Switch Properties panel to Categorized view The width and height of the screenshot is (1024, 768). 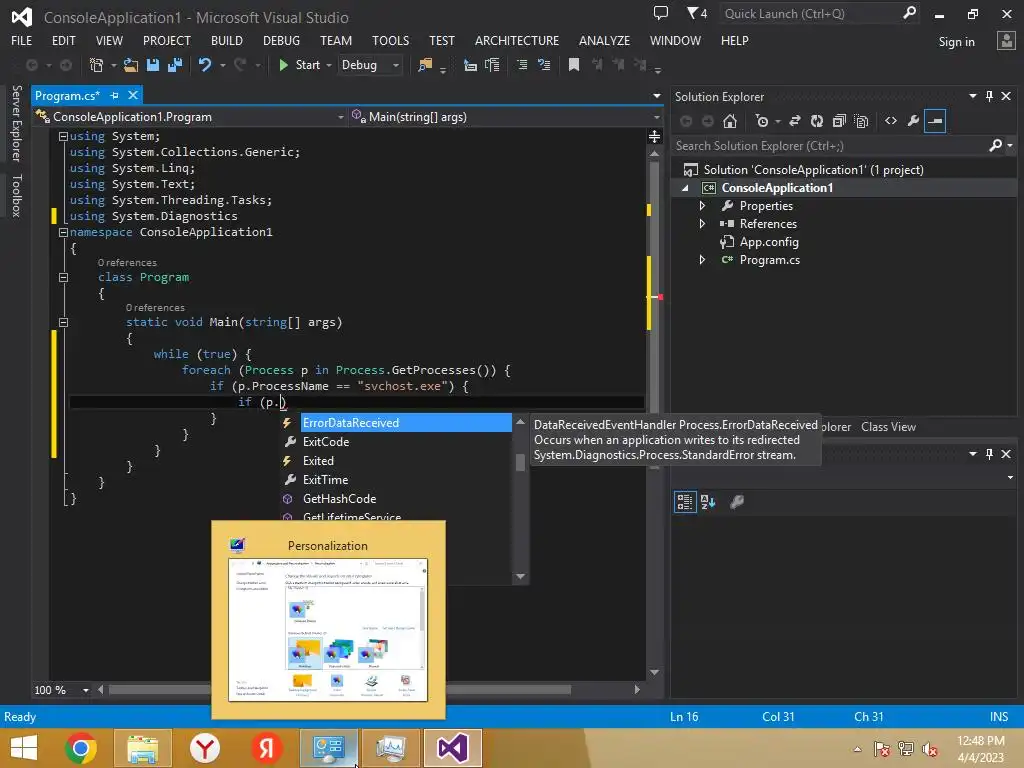click(x=685, y=502)
